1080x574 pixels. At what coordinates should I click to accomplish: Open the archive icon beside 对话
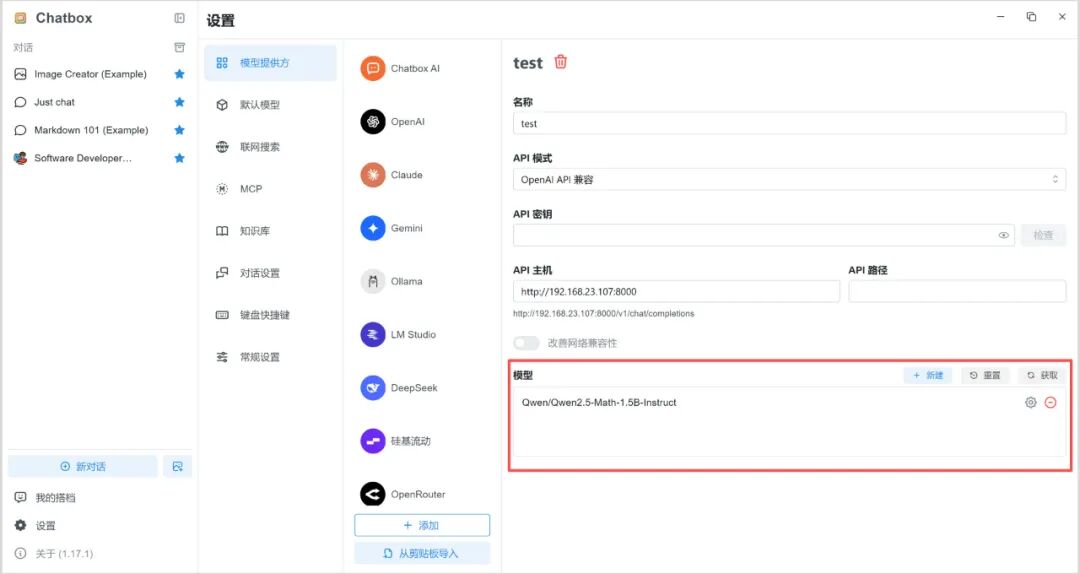[179, 48]
